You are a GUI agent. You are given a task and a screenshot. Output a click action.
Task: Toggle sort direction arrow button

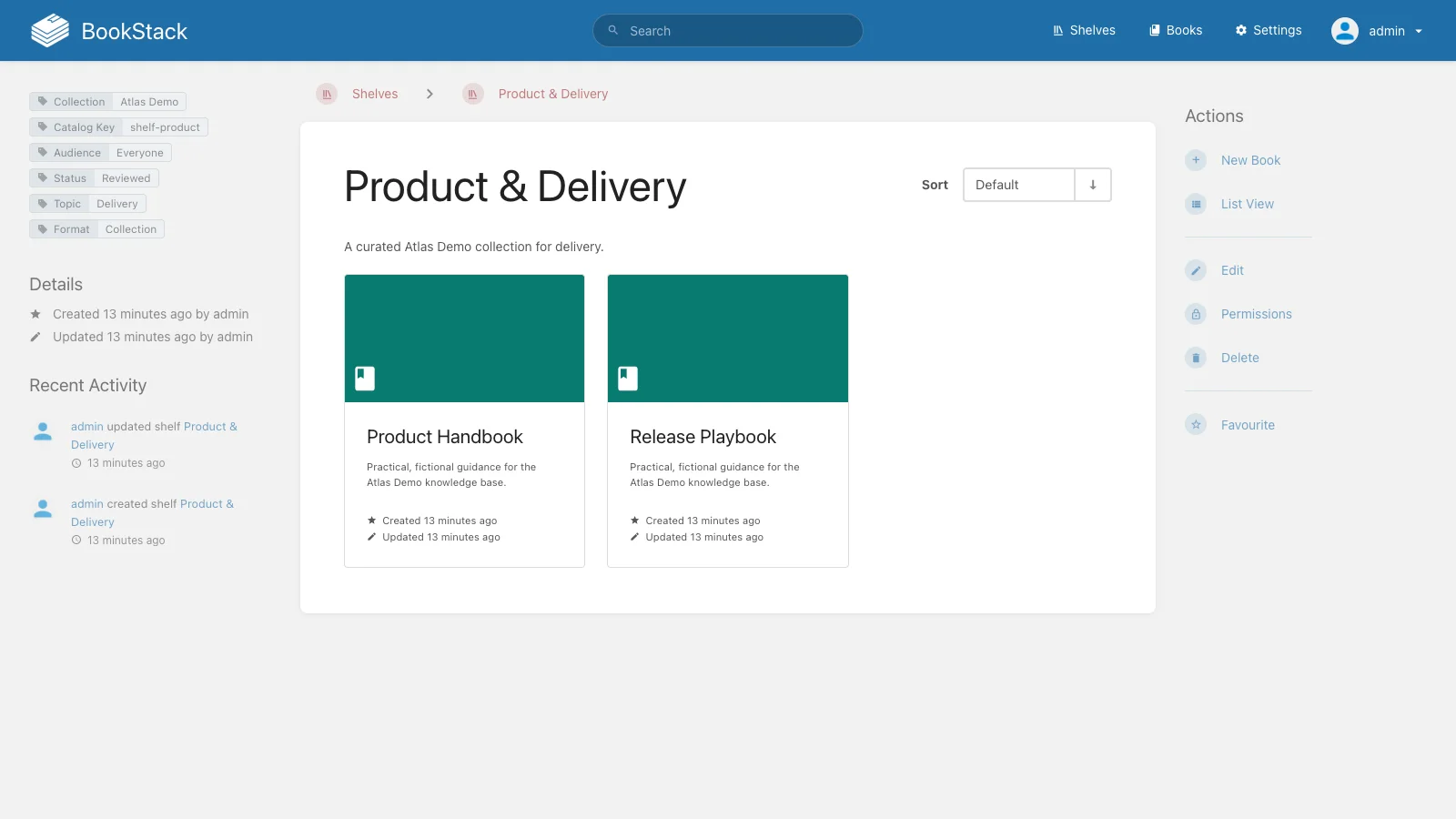point(1093,185)
